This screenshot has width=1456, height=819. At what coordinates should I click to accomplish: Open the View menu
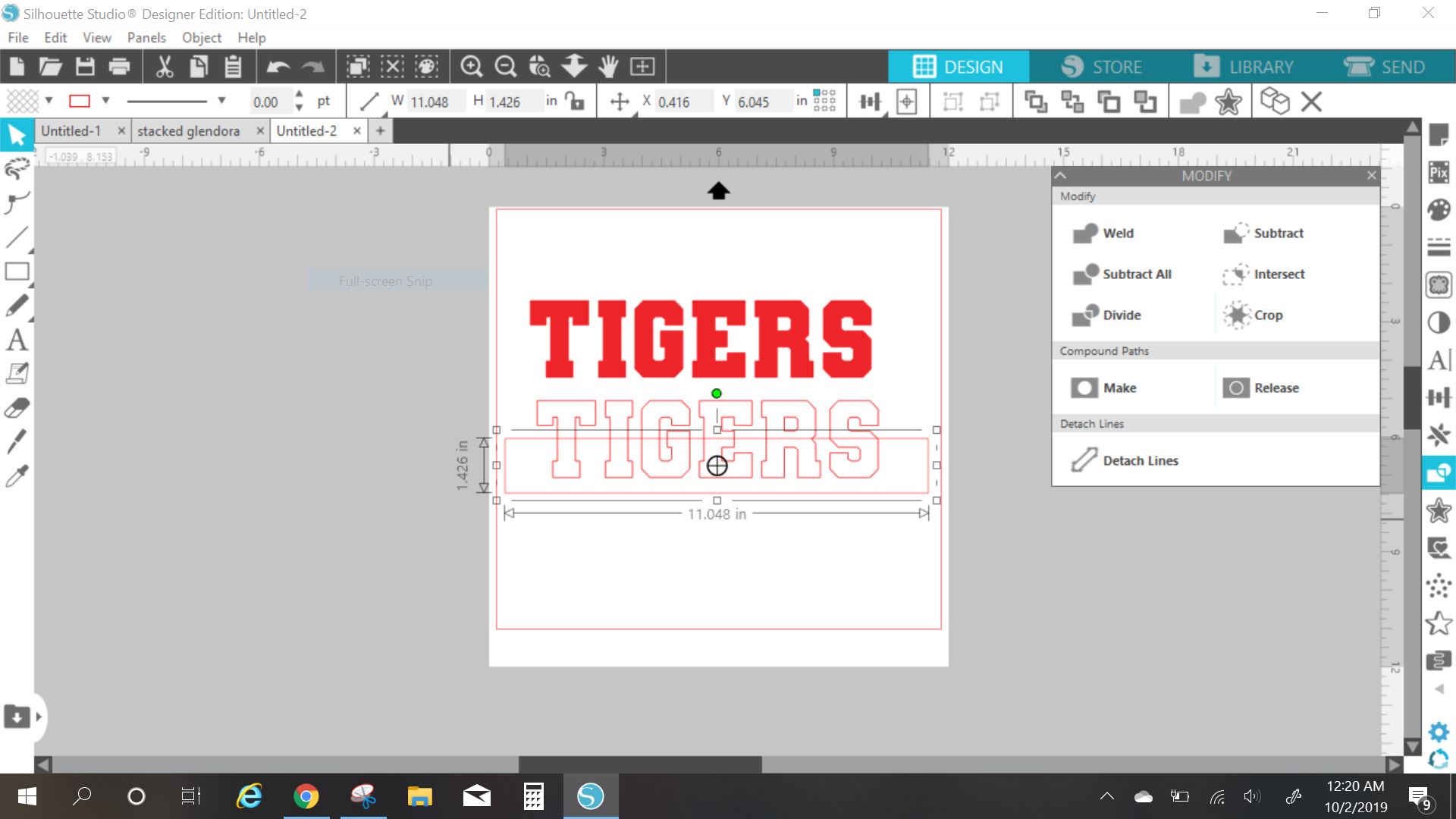click(97, 37)
